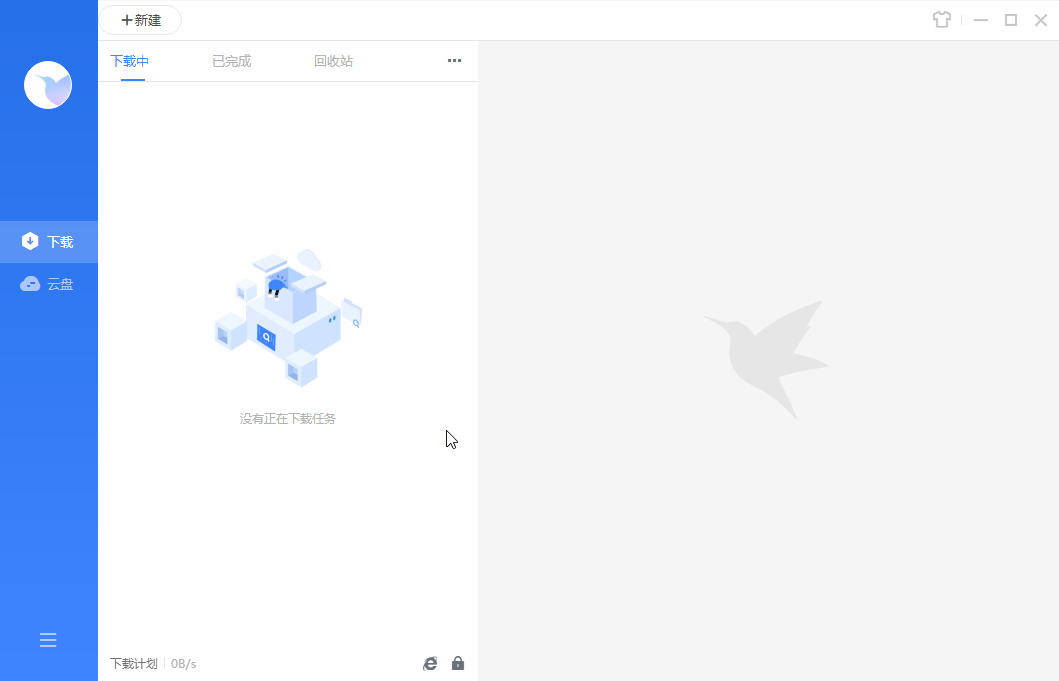Close the download manager window
Image resolution: width=1059 pixels, height=681 pixels.
1041,20
